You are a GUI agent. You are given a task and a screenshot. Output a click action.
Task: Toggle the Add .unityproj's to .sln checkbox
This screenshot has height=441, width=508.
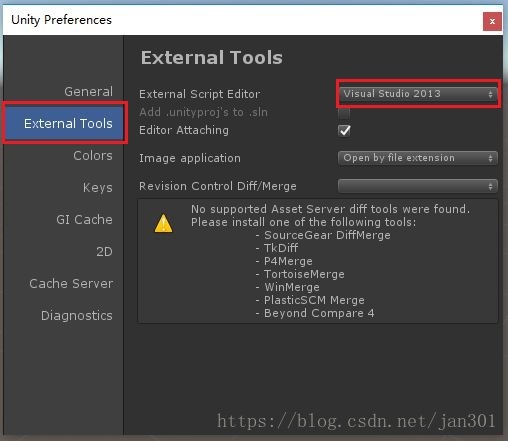344,113
